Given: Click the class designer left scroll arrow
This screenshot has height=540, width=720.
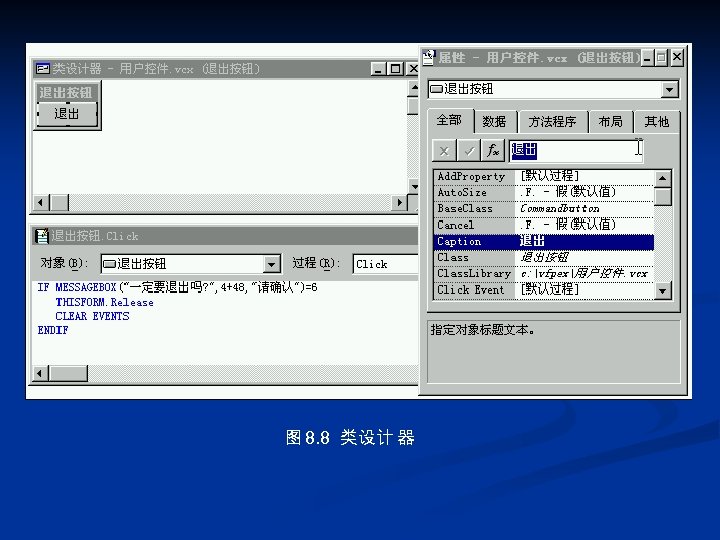Looking at the screenshot, I should 41,202.
